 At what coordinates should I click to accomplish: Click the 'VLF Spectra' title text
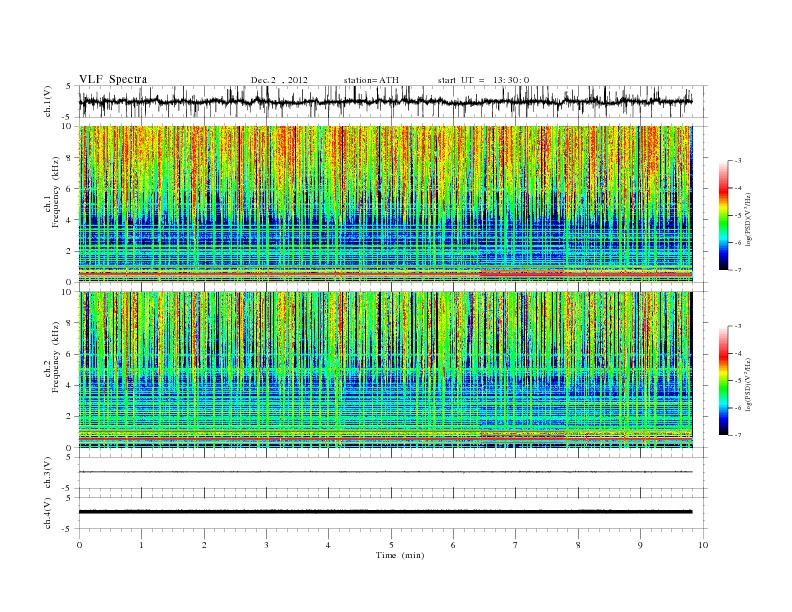[x=113, y=79]
